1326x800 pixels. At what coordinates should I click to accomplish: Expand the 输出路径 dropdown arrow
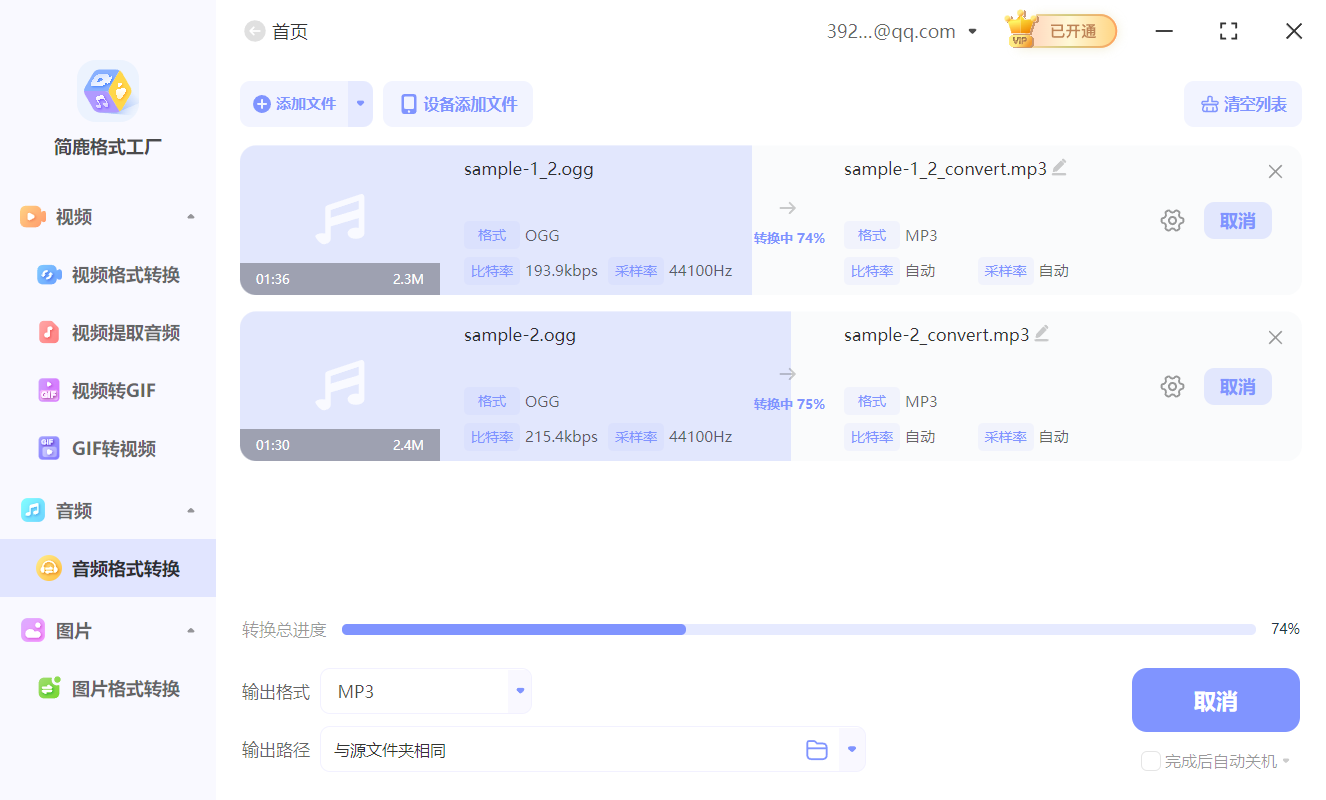[851, 749]
